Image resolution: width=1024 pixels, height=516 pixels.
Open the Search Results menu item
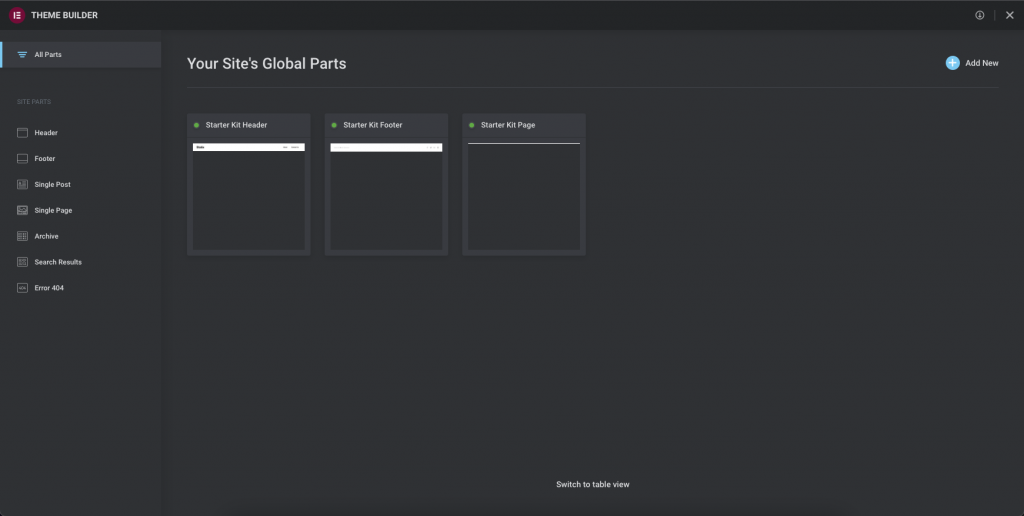tap(58, 262)
